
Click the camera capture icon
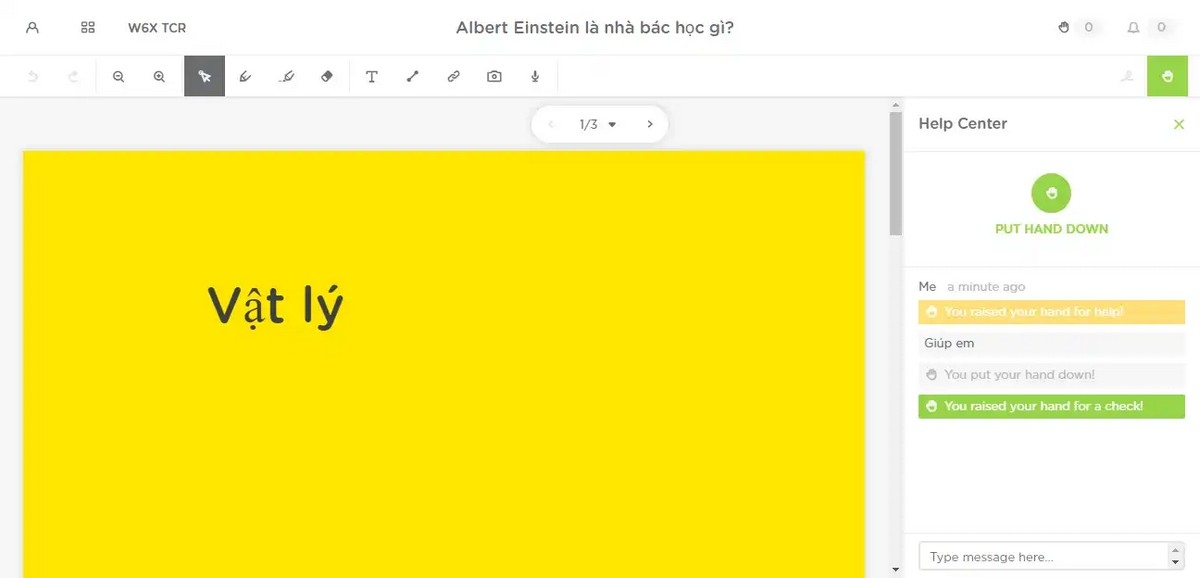[x=494, y=76]
